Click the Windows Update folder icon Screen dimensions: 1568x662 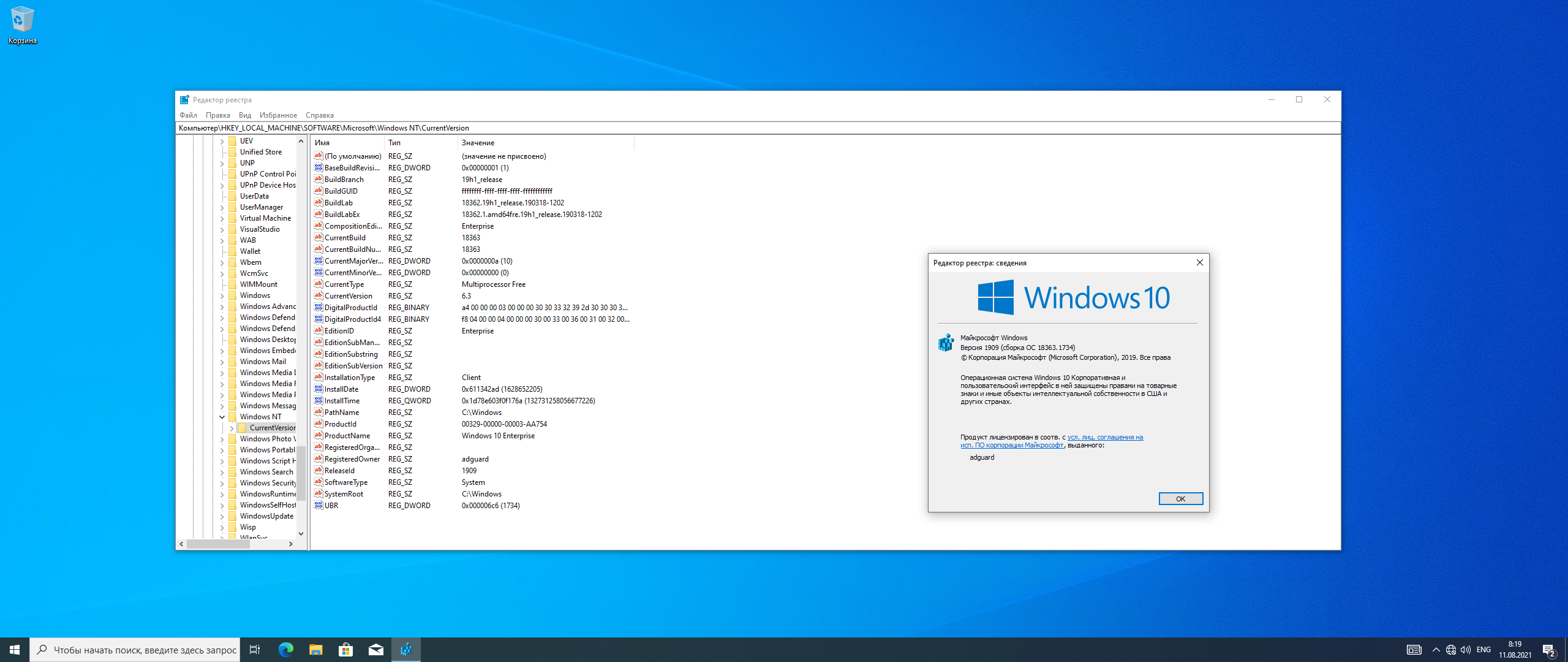click(233, 516)
